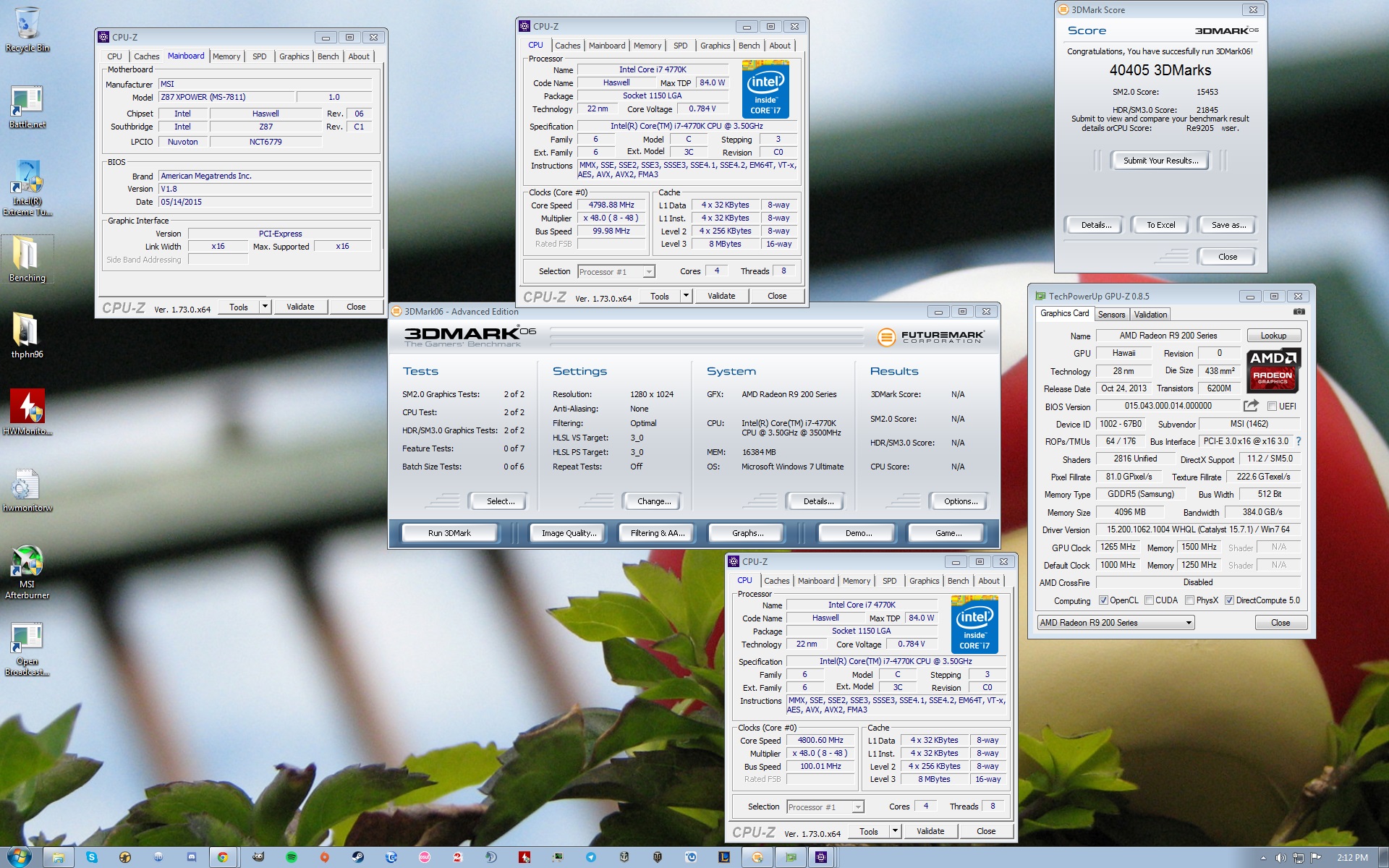This screenshot has width=1389, height=868.
Task: Open League of Legends taskbar icon
Action: coord(724,857)
